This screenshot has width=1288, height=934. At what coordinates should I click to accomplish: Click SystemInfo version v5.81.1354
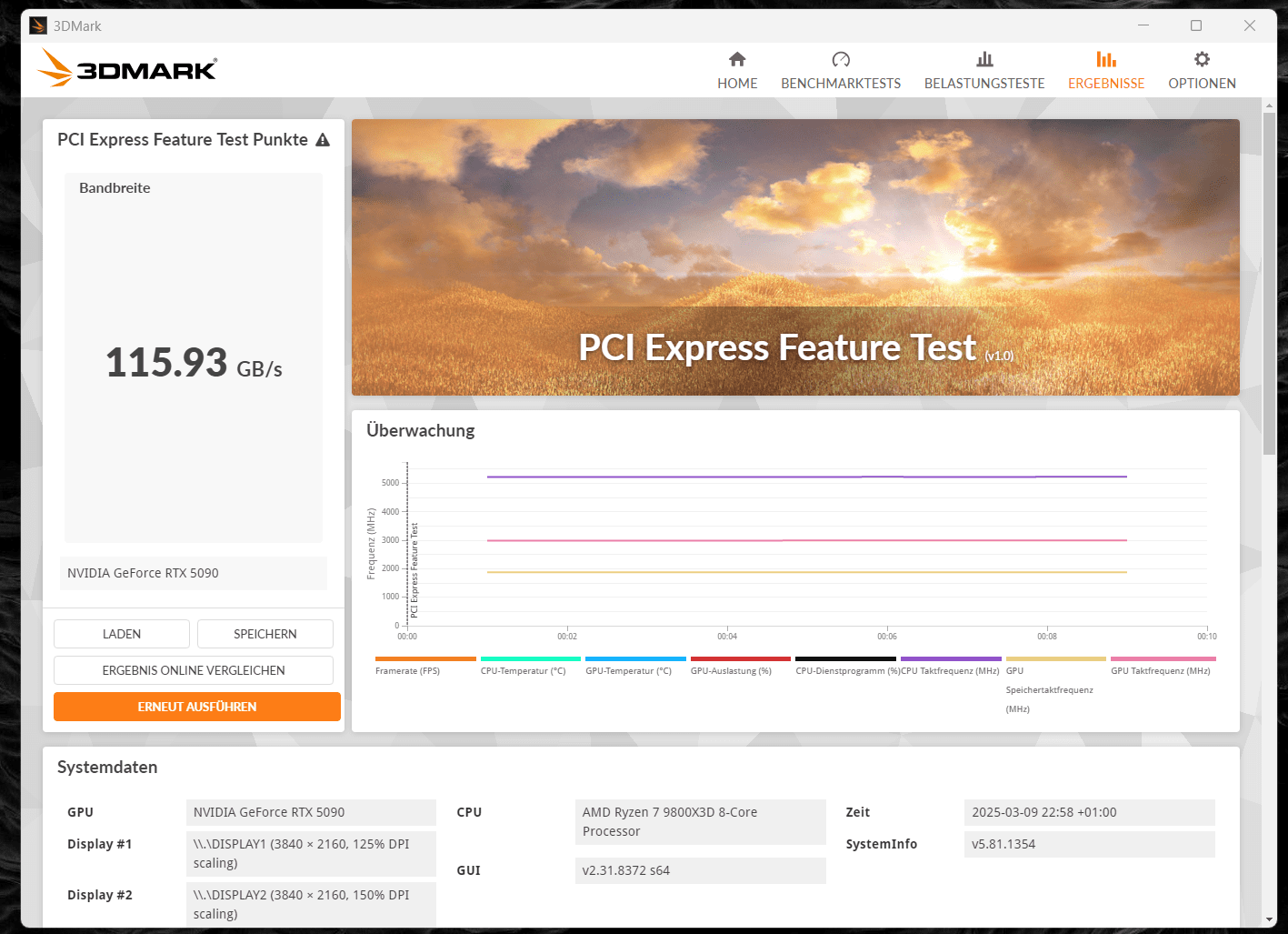click(1089, 844)
